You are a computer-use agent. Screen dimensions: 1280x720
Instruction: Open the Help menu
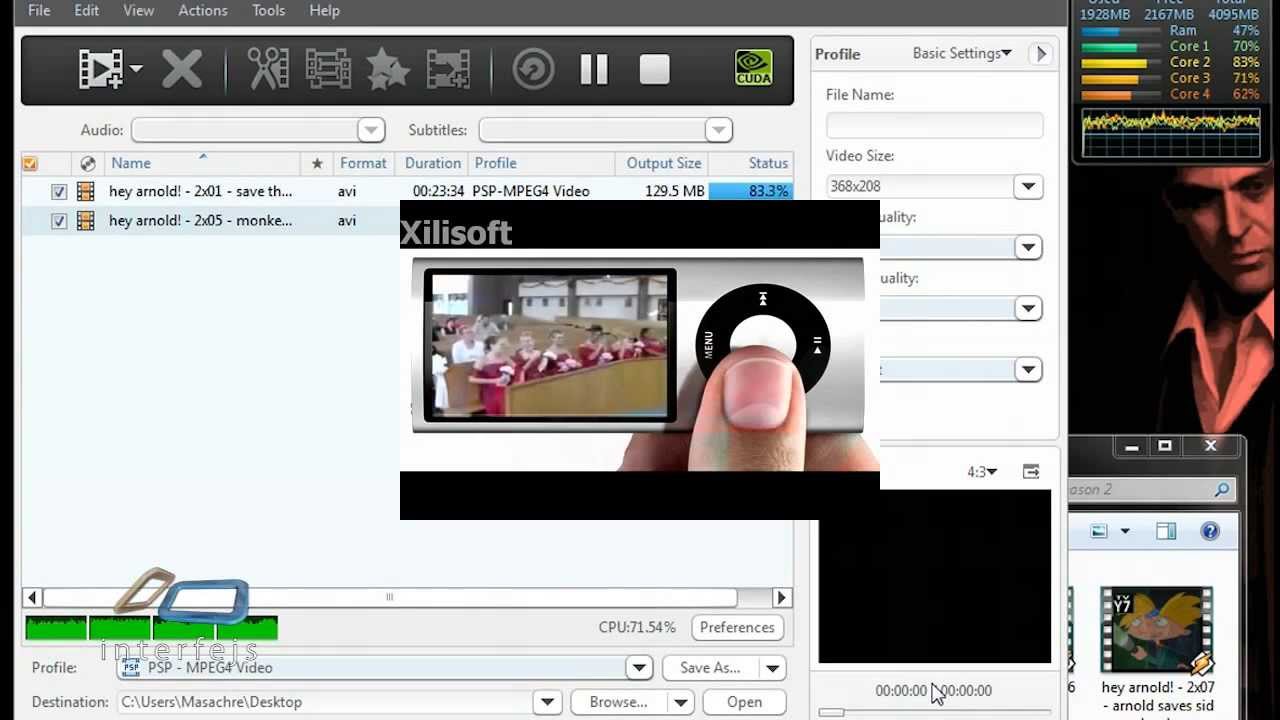pyautogui.click(x=324, y=10)
